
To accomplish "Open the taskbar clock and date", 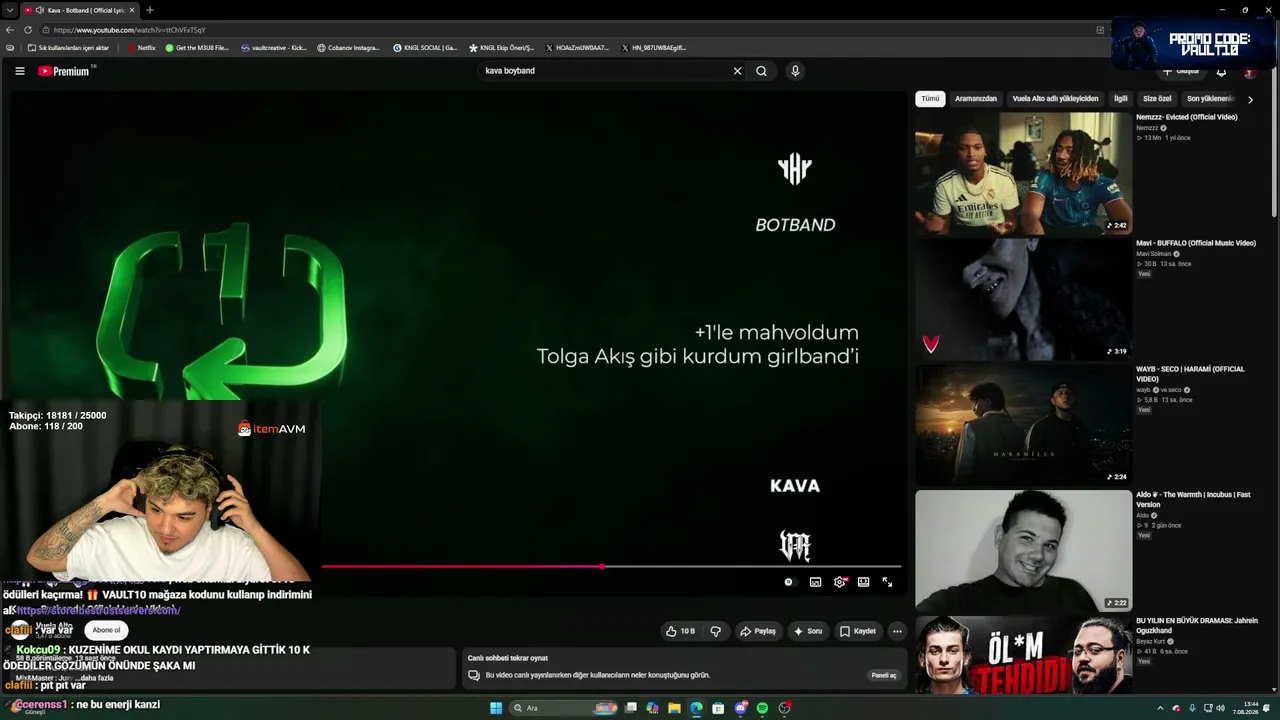I will (1244, 708).
